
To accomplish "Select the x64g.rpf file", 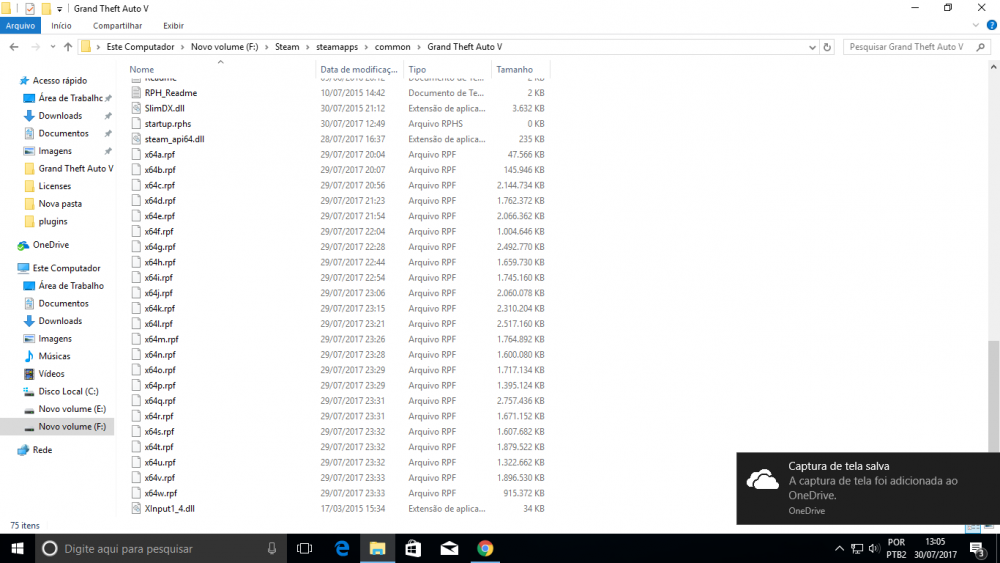I will point(159,247).
